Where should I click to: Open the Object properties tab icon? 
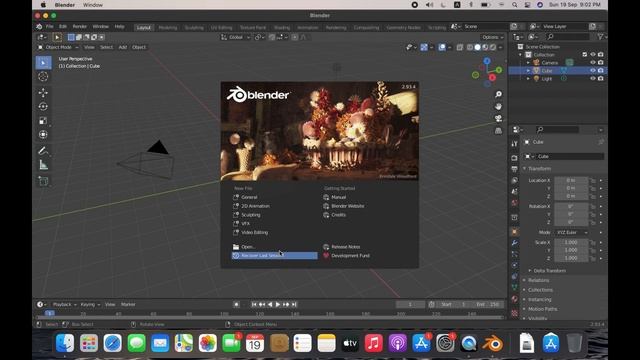click(515, 231)
